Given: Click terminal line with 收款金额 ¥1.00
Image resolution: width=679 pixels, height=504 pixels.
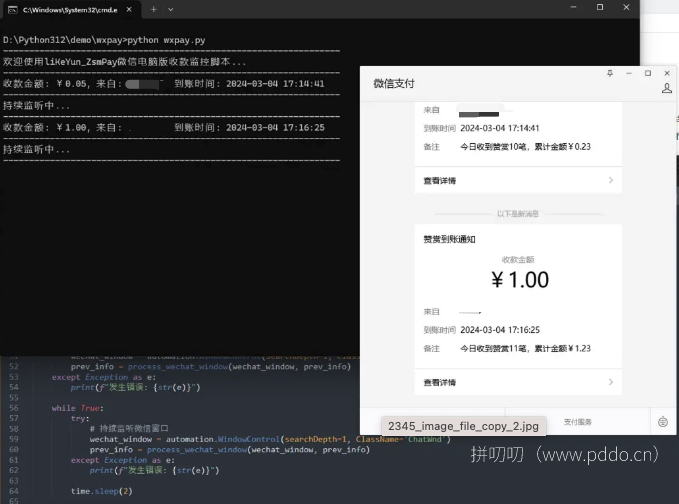Looking at the screenshot, I should pyautogui.click(x=164, y=127).
